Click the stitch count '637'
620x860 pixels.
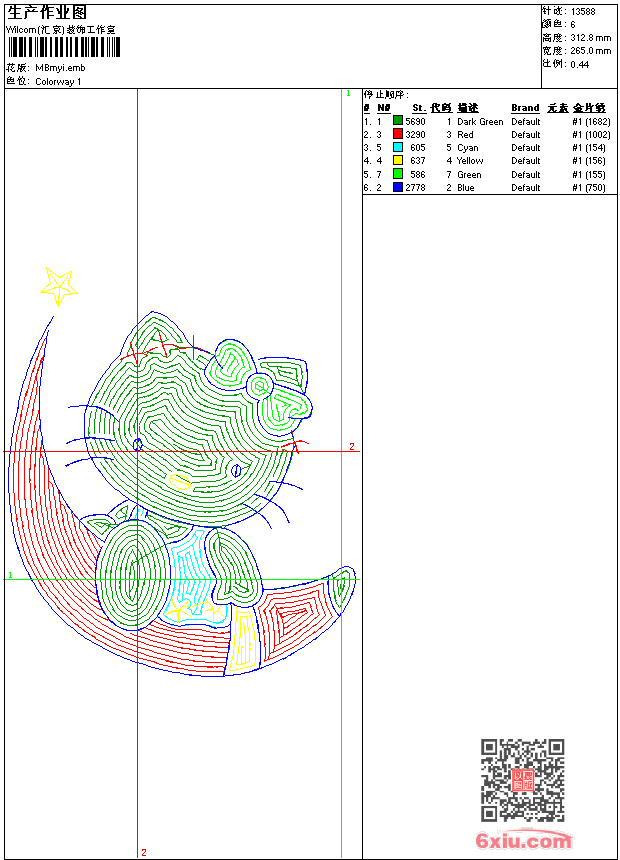click(418, 161)
